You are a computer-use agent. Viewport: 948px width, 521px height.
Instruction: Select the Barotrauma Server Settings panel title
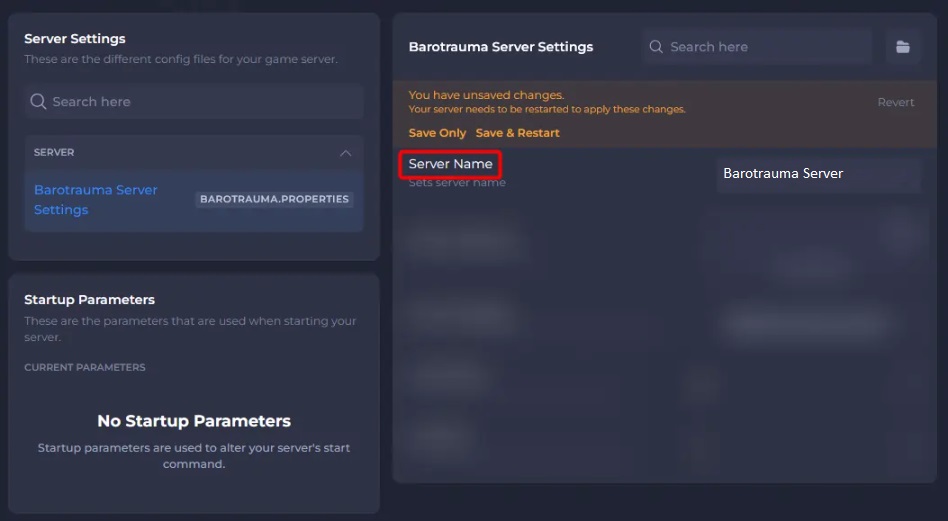pos(501,47)
